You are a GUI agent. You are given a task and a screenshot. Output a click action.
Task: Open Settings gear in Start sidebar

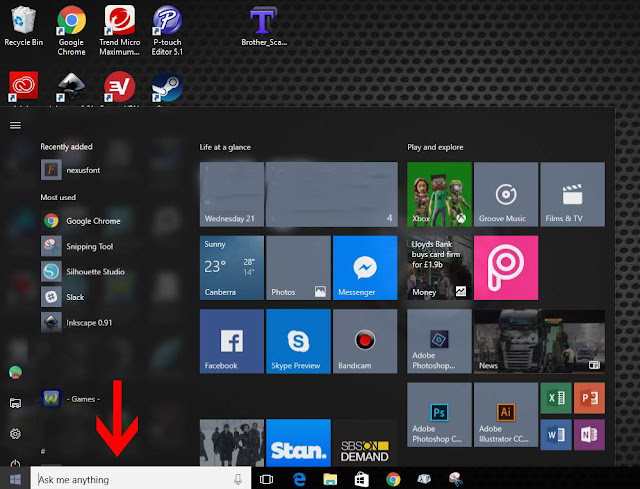pyautogui.click(x=16, y=433)
